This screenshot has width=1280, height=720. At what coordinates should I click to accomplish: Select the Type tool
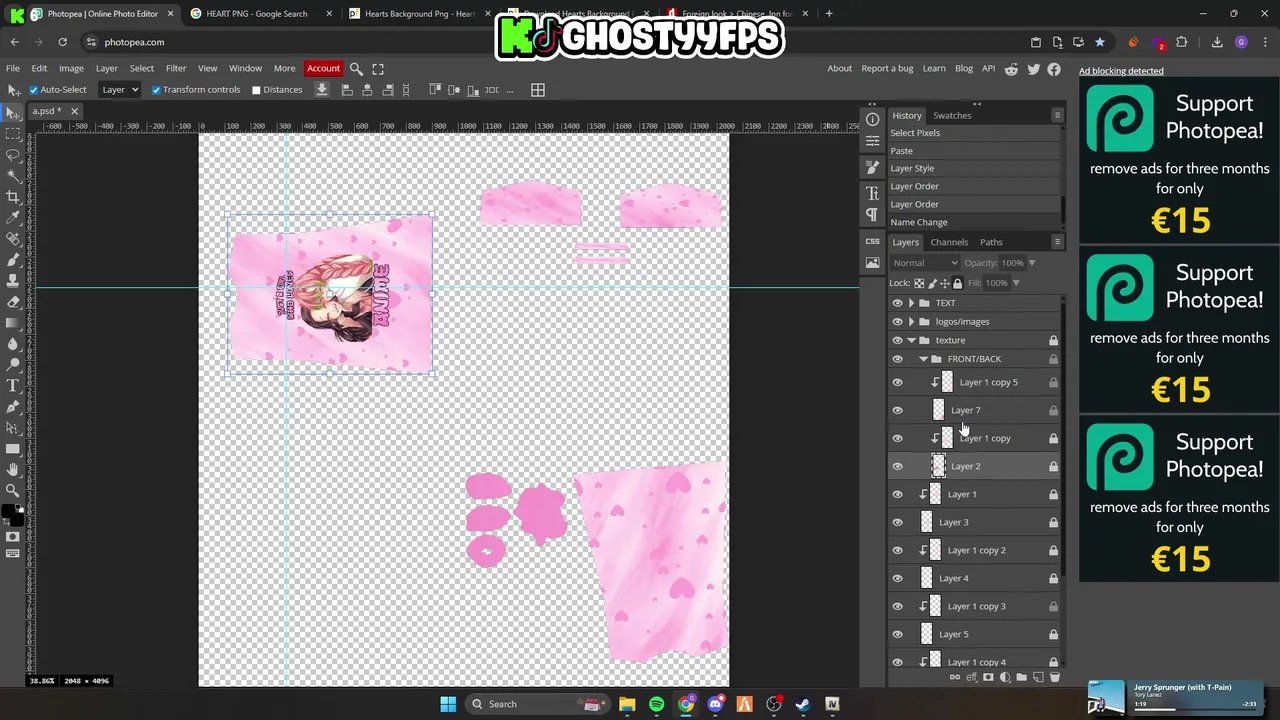click(x=13, y=386)
